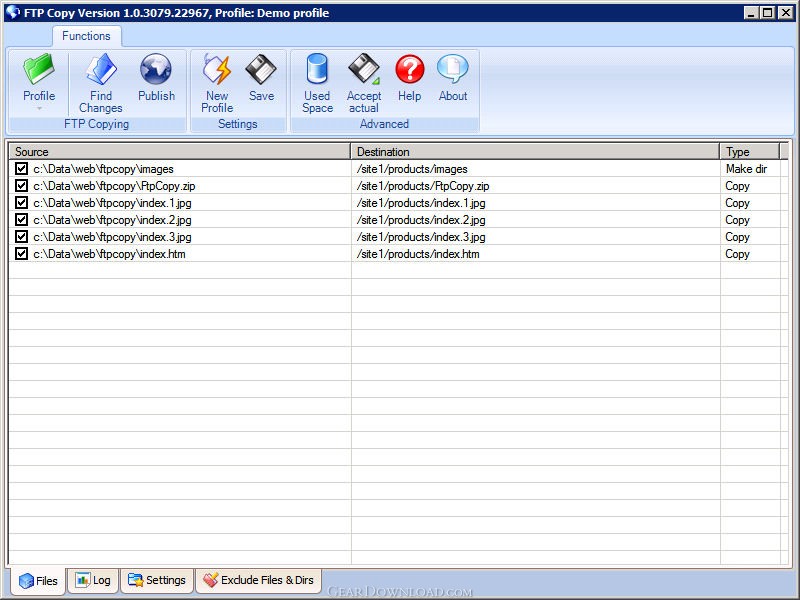The width and height of the screenshot is (800, 600).
Task: Uncheck the ftpcopy\images row checkbox
Action: [x=21, y=168]
